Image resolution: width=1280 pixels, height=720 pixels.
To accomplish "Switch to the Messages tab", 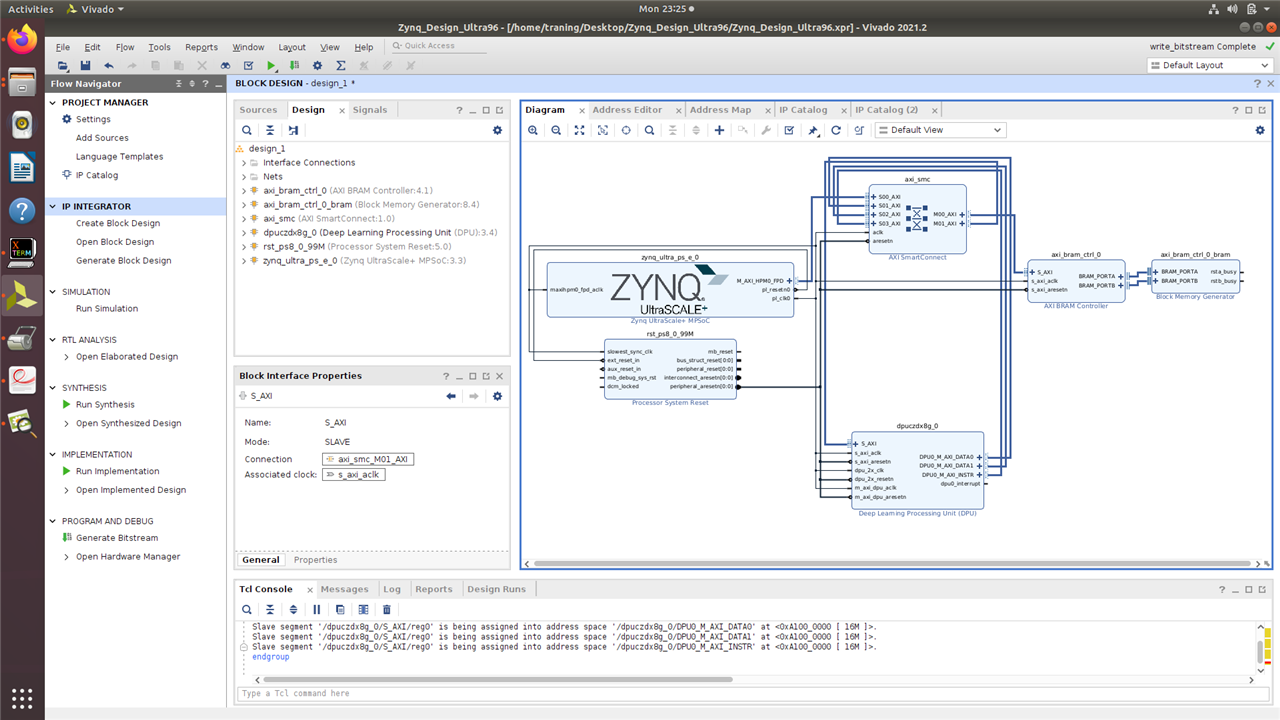I will (344, 589).
